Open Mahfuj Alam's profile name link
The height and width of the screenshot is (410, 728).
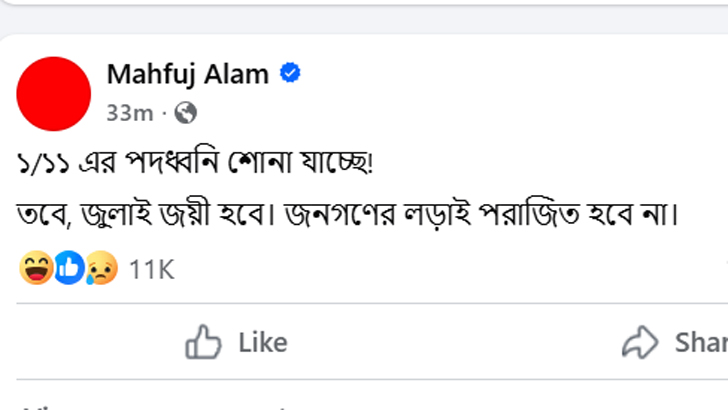coord(188,74)
